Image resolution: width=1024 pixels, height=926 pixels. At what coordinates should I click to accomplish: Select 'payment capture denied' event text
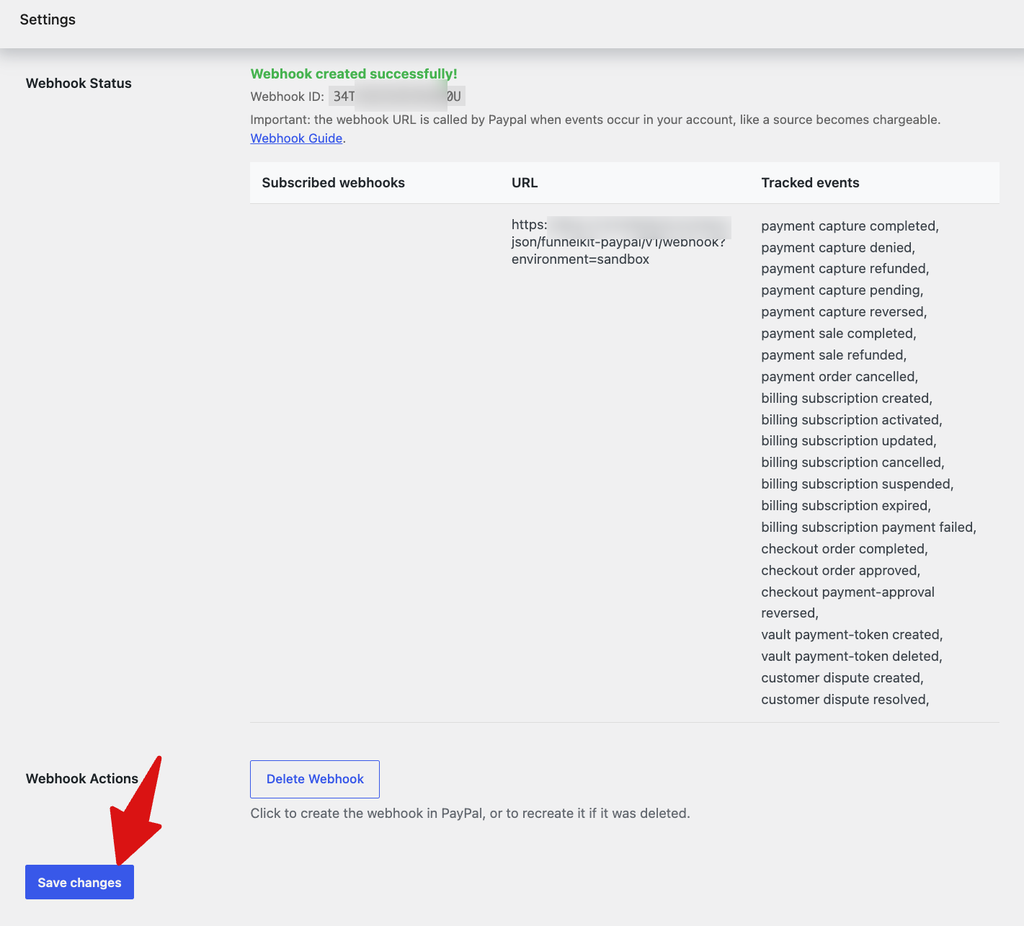838,247
